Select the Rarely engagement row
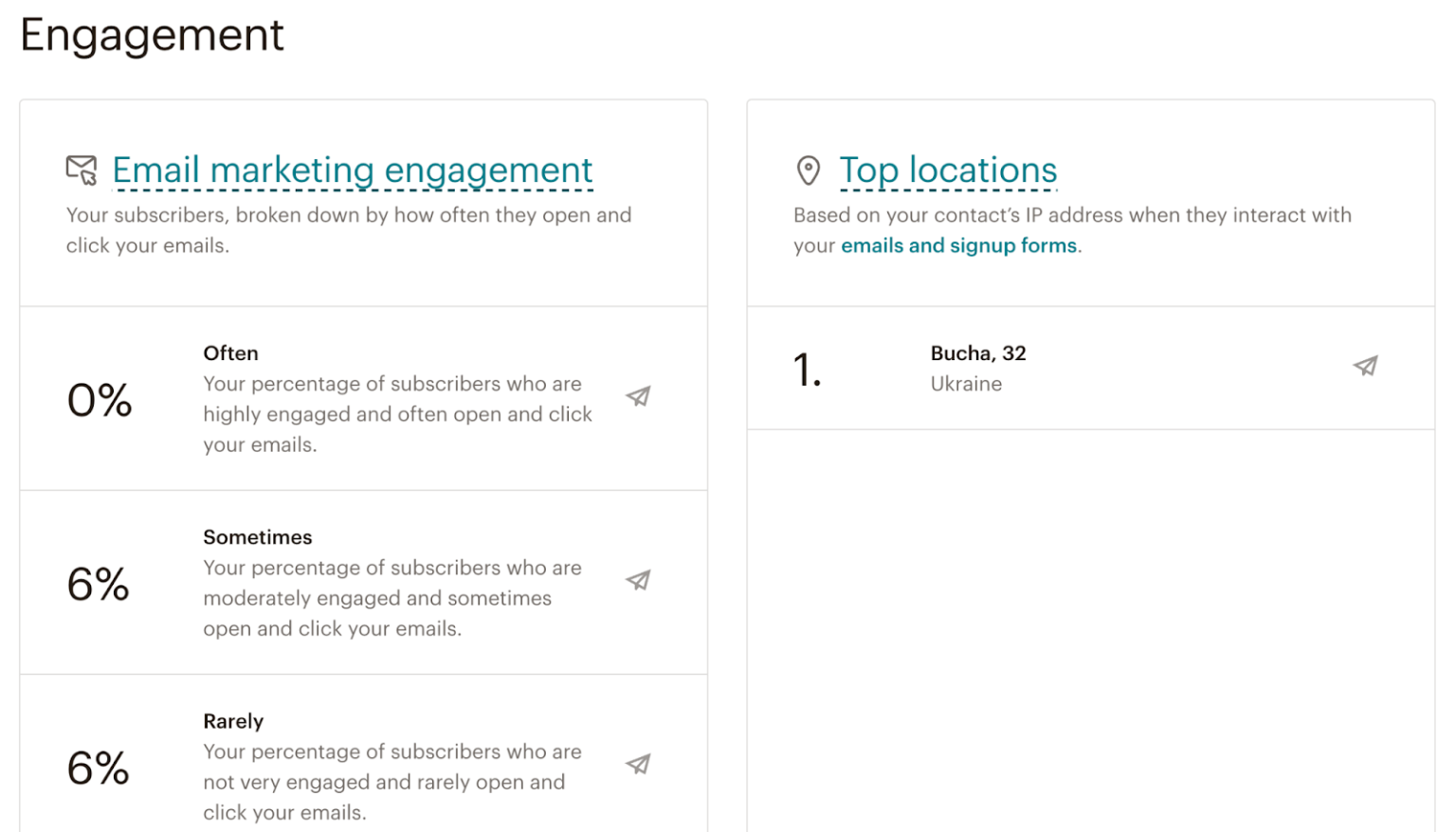The width and height of the screenshot is (1456, 832). [x=363, y=764]
